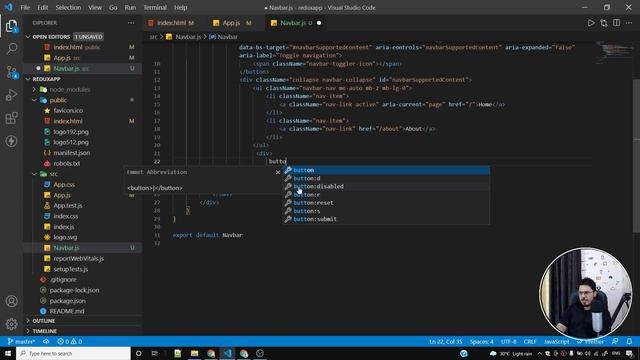Click the feedback icon in status bar

click(615, 341)
